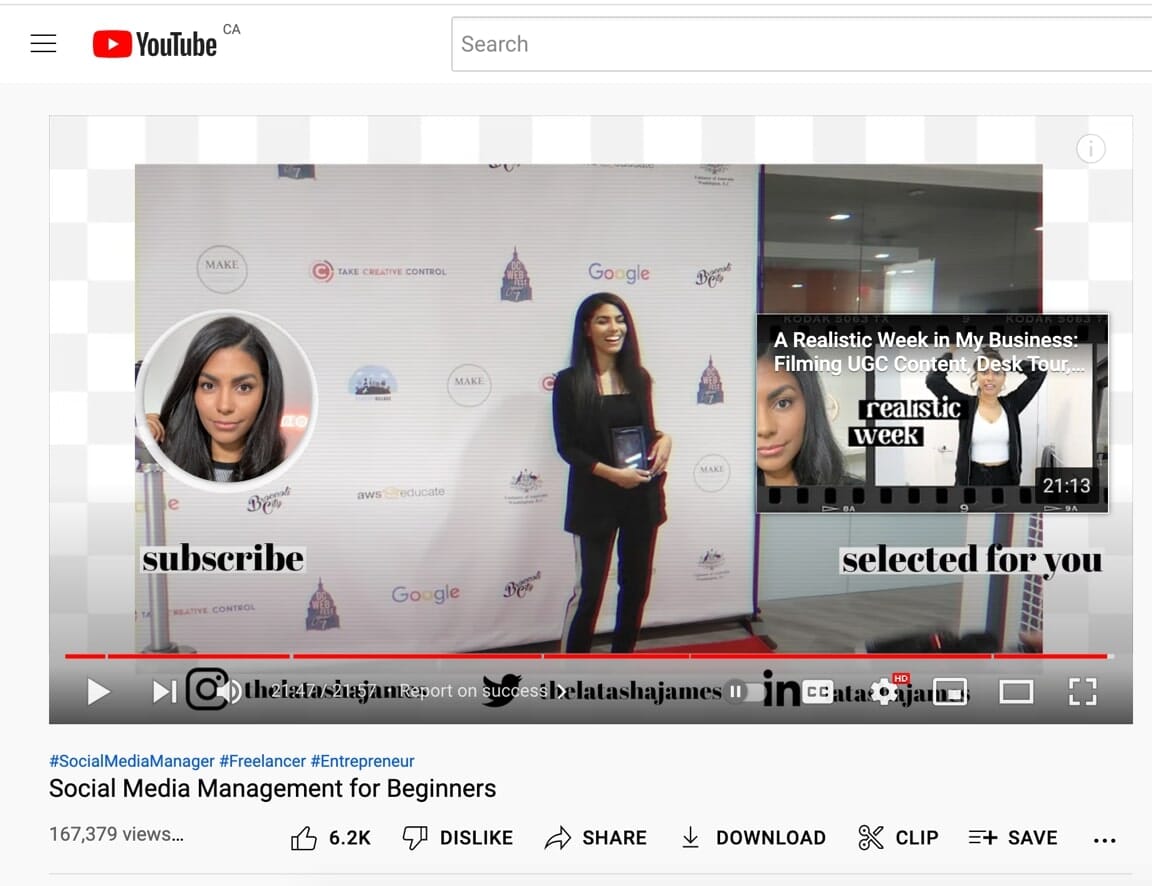
Task: Expand the '167,379 views…' description text
Action: (x=116, y=835)
